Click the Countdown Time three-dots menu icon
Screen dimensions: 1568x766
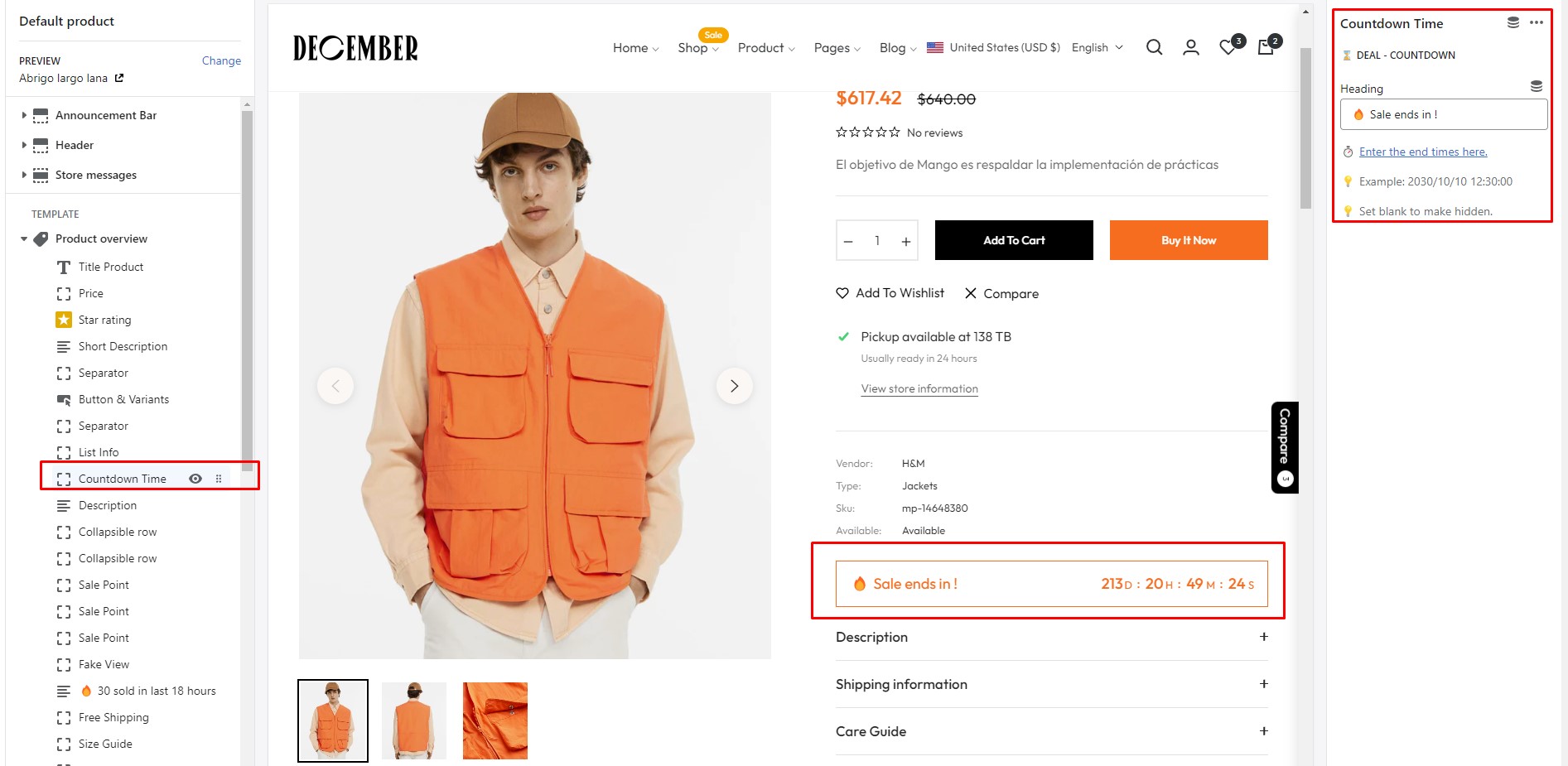pos(1537,22)
